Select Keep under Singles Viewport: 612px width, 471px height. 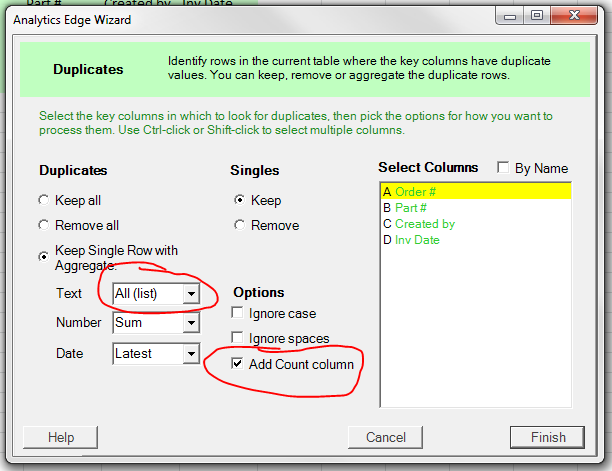tap(239, 201)
